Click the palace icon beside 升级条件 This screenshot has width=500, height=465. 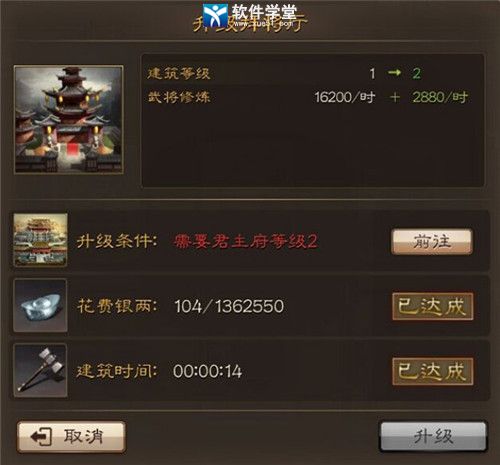(x=40, y=240)
